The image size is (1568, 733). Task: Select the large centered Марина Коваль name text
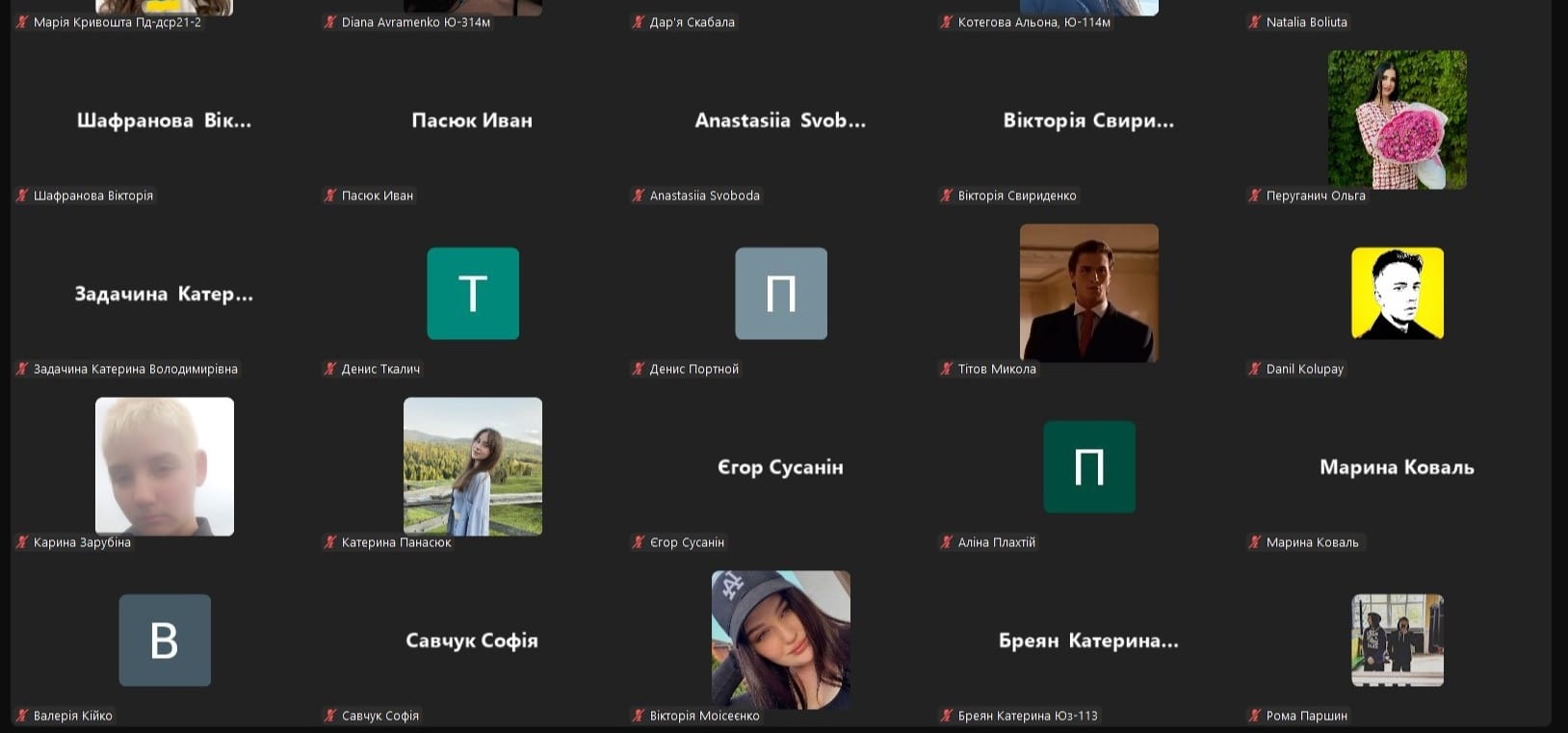pyautogui.click(x=1397, y=467)
